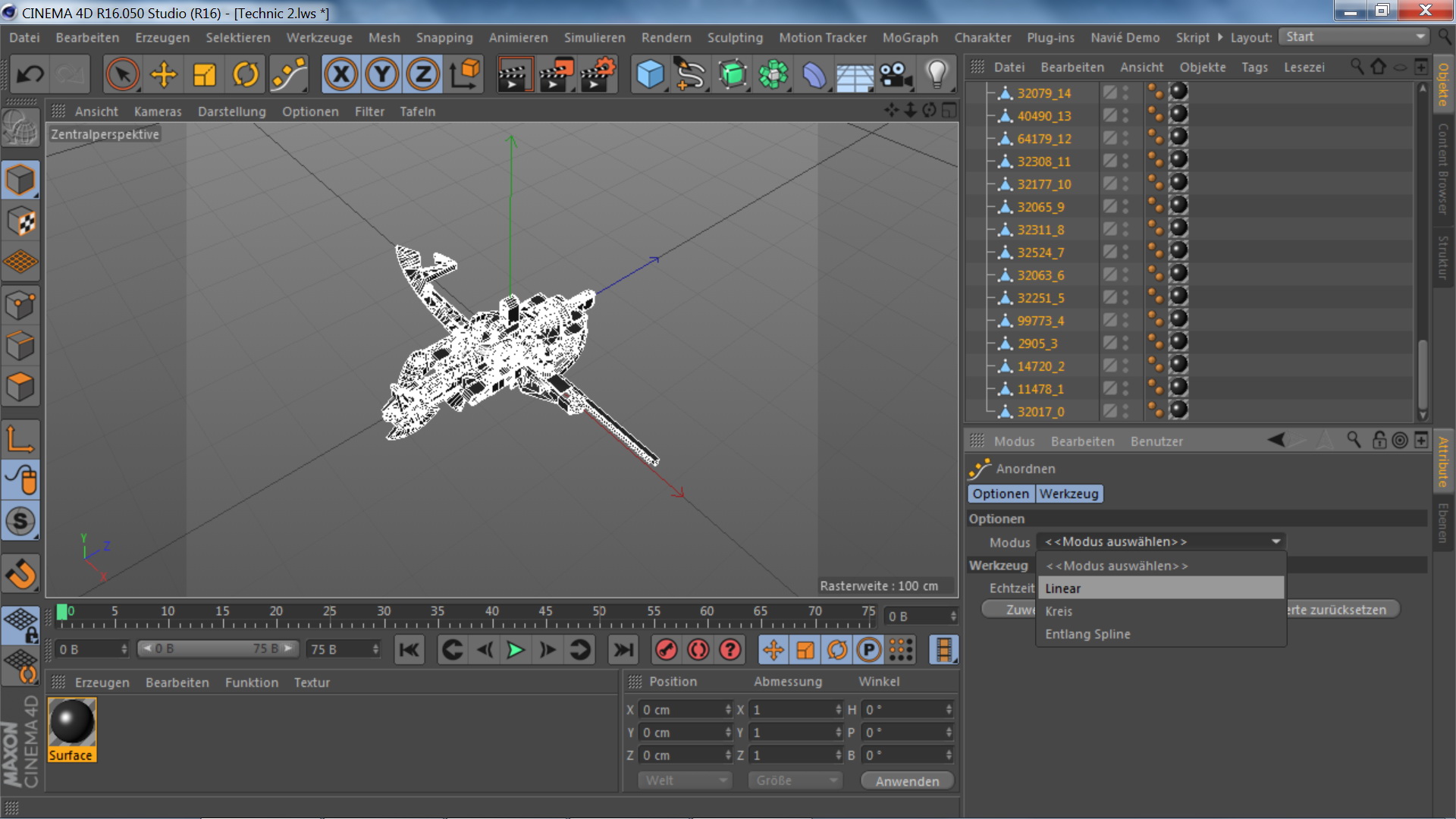Click the Winkel H input field

(907, 710)
